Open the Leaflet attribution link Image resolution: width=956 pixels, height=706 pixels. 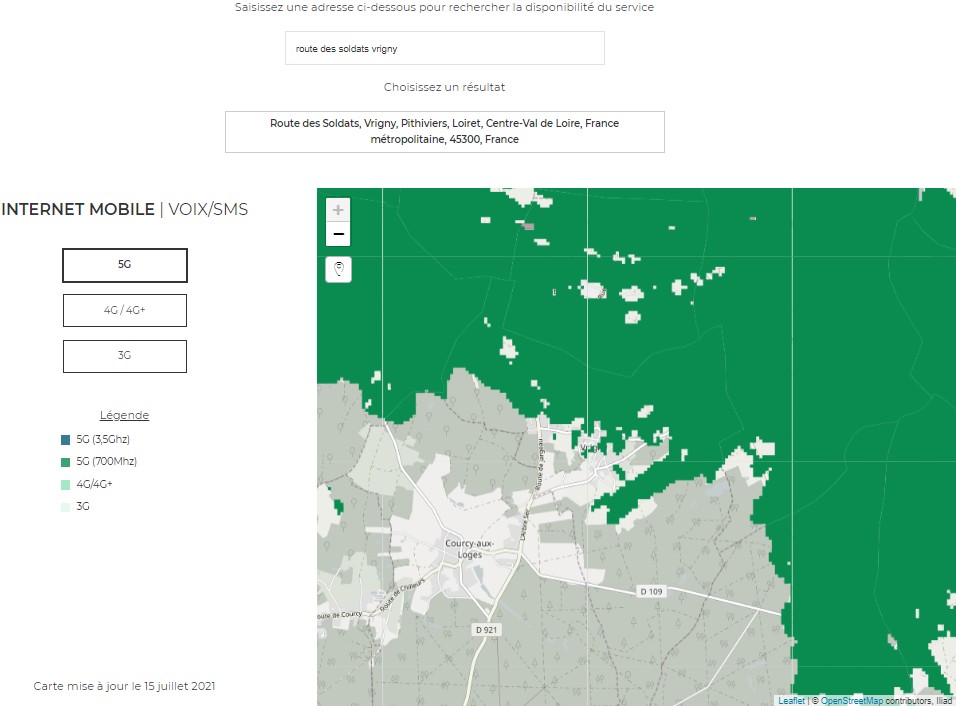point(791,701)
